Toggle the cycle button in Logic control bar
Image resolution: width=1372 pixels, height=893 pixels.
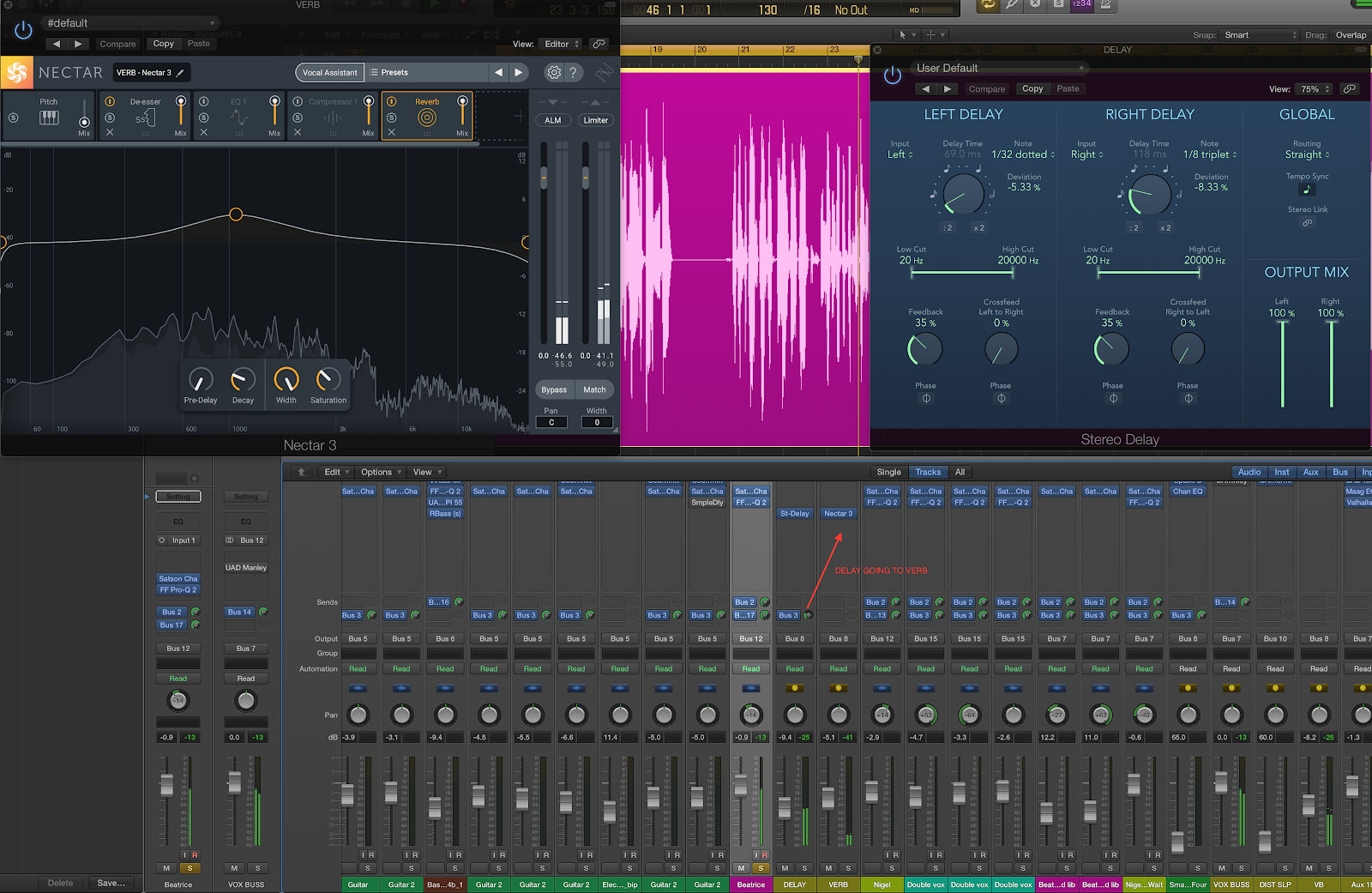tap(989, 5)
